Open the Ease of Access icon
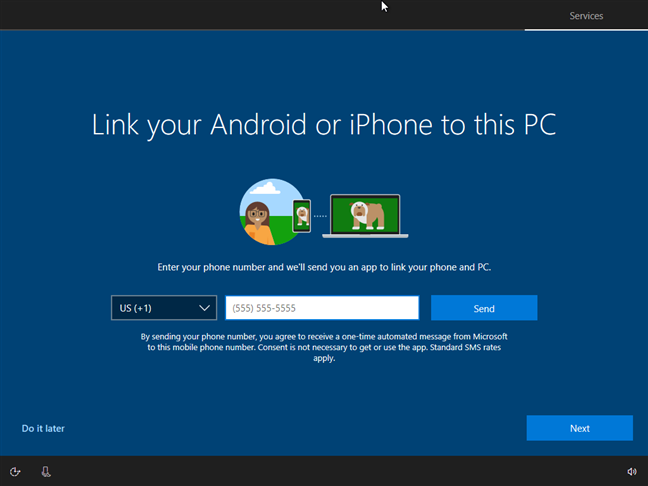648x486 pixels. [x=15, y=472]
